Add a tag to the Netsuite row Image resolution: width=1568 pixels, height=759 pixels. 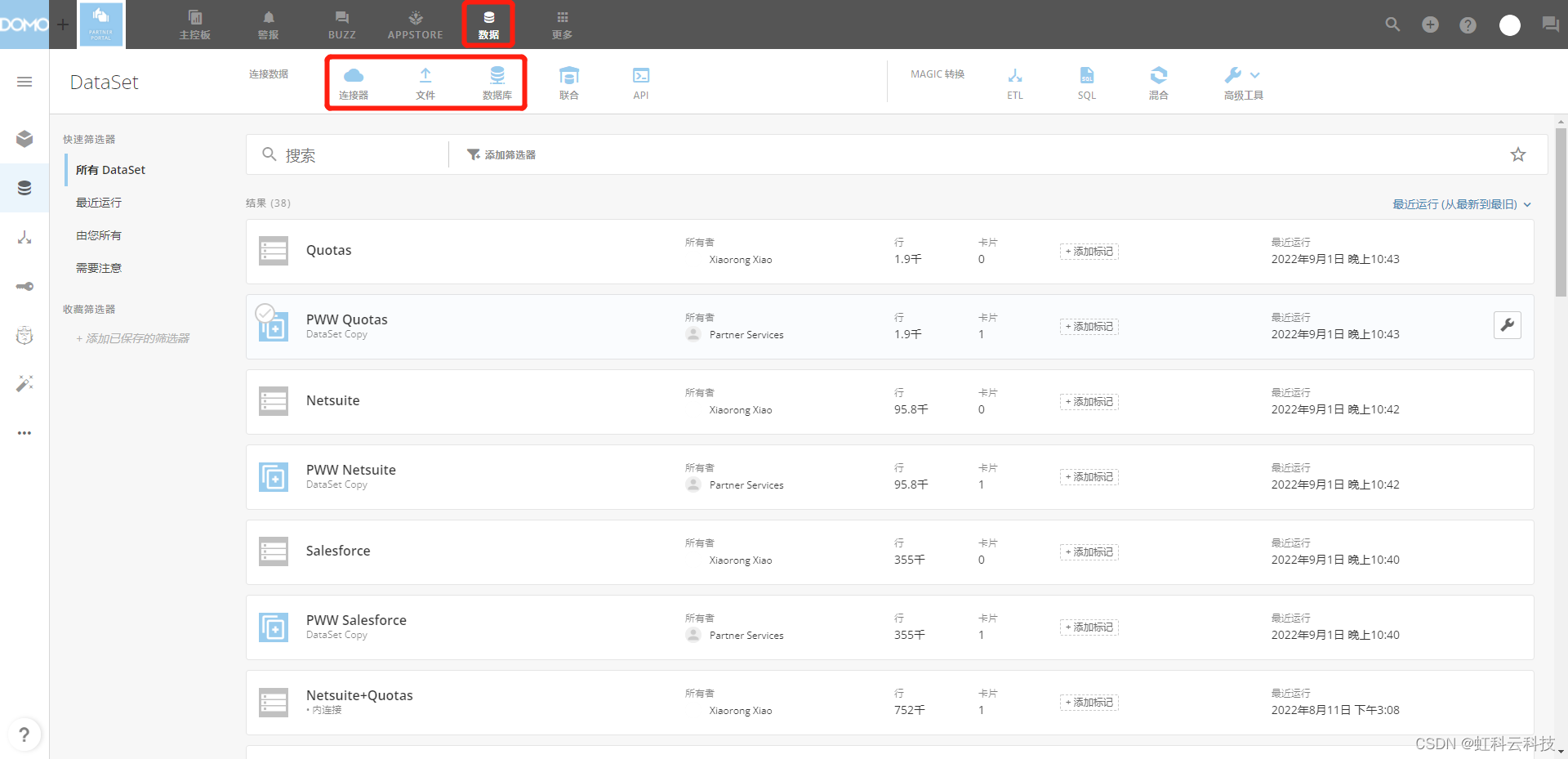[x=1089, y=402]
